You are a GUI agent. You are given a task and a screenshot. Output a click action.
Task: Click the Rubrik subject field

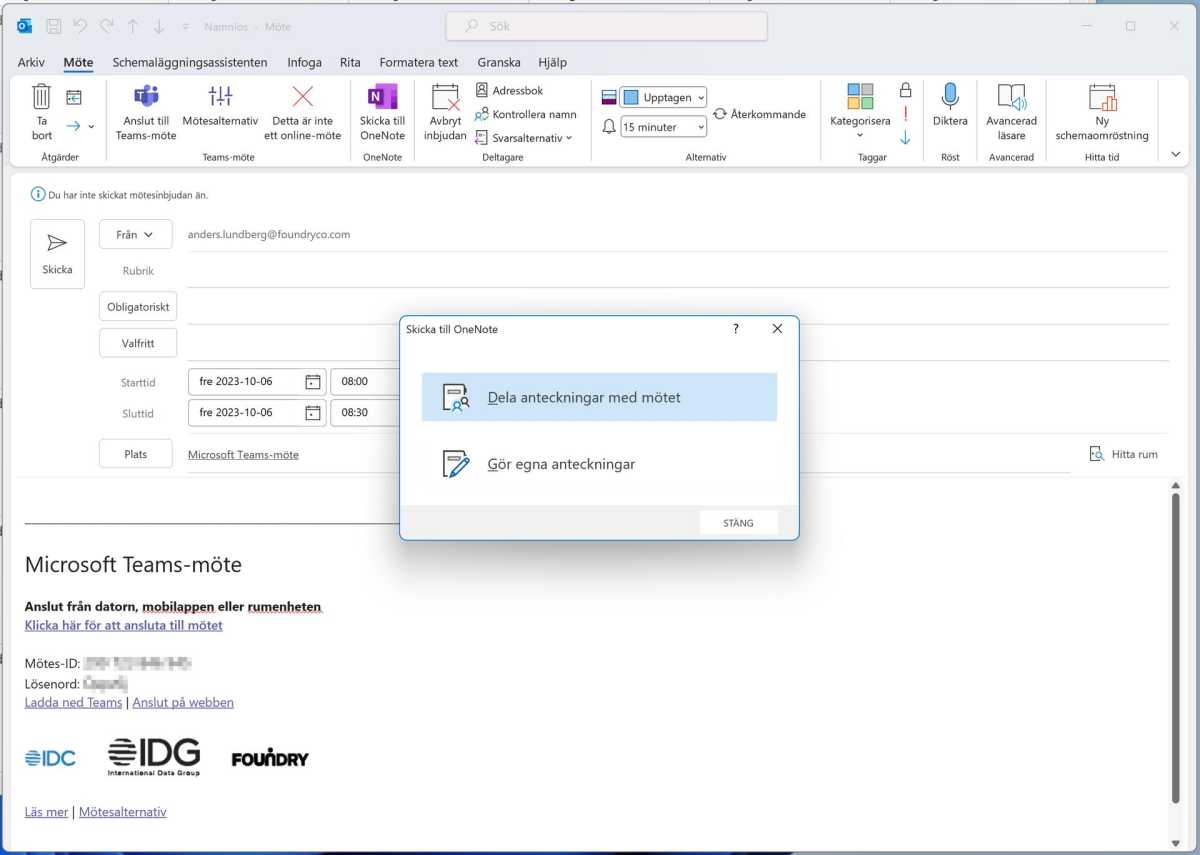click(x=678, y=270)
